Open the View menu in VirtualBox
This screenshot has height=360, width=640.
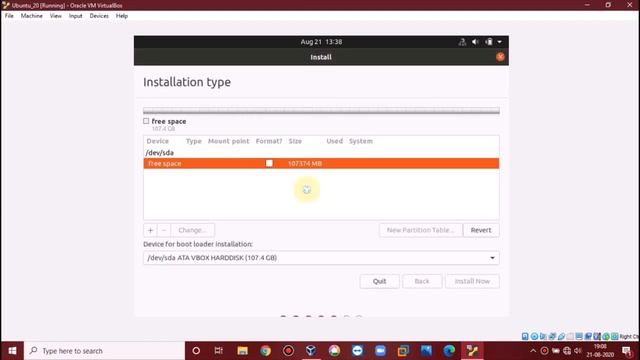click(x=56, y=16)
